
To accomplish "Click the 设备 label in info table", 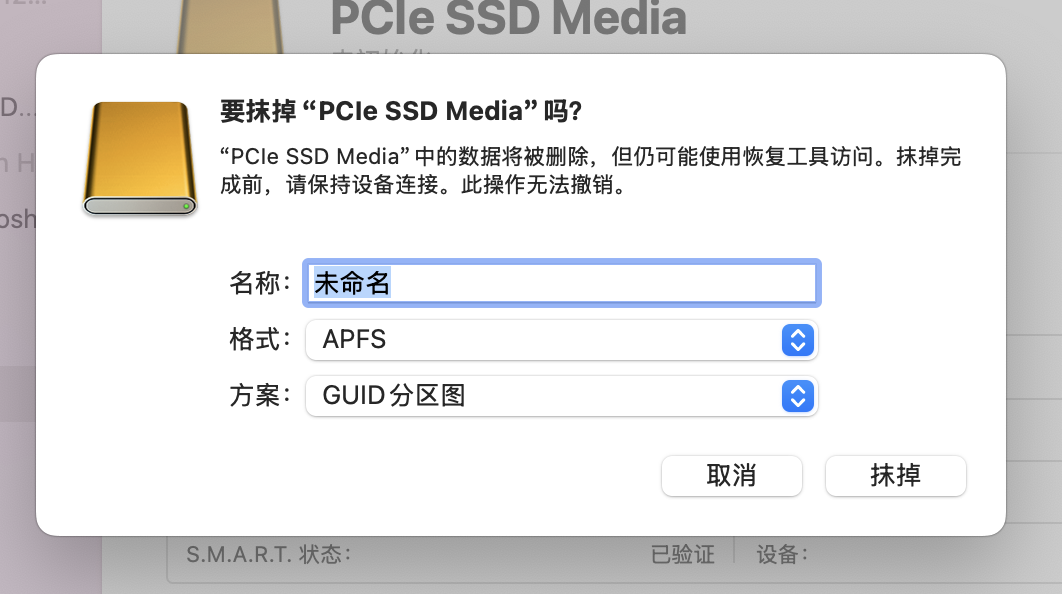I will pos(782,554).
